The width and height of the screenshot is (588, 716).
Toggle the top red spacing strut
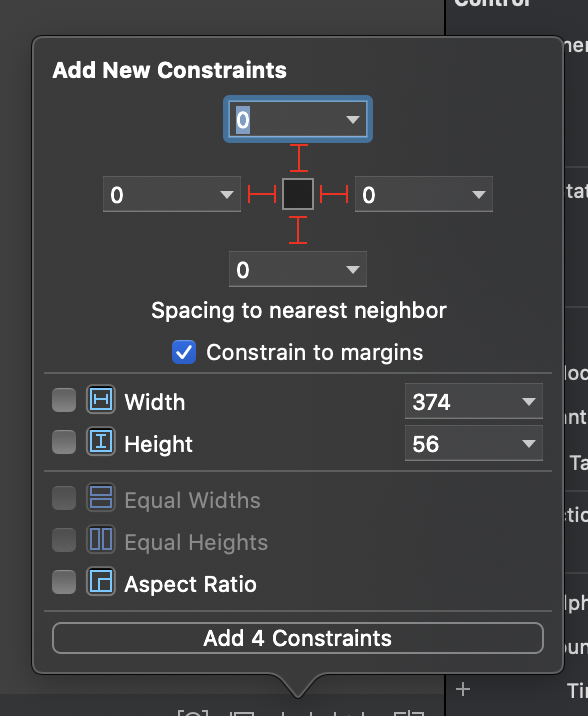coord(299,158)
